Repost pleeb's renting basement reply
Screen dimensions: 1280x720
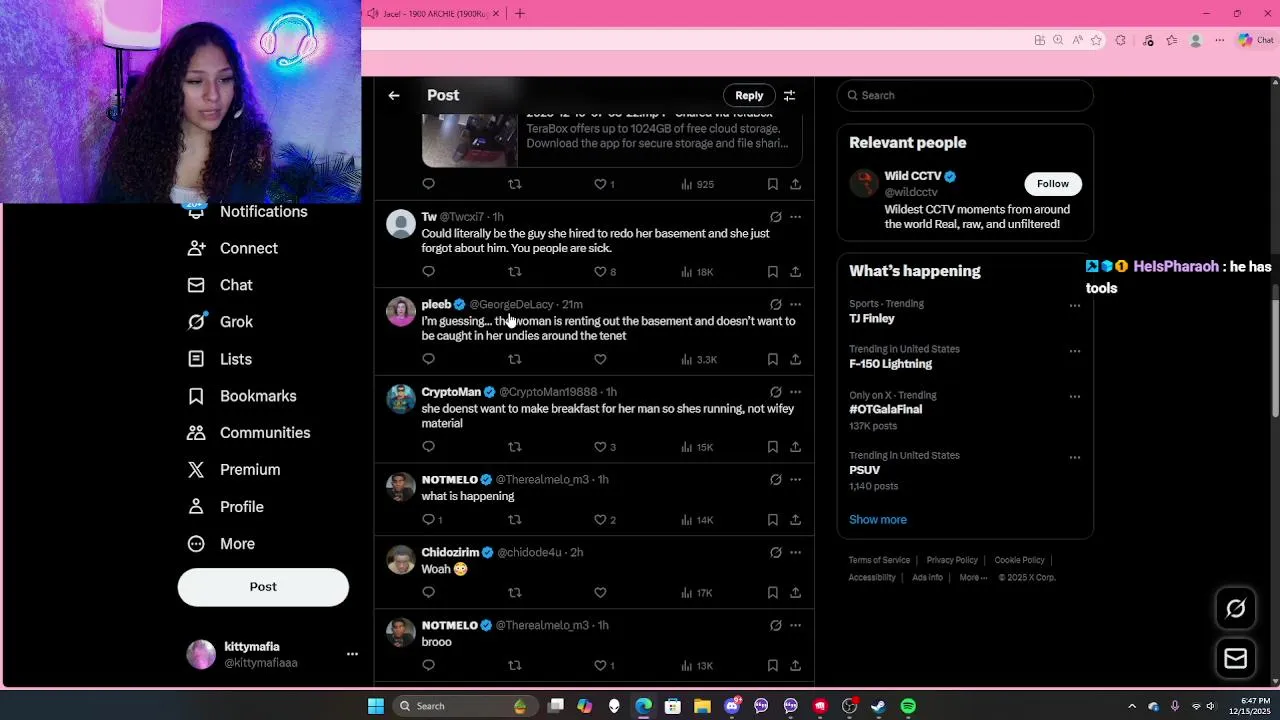pyautogui.click(x=515, y=359)
